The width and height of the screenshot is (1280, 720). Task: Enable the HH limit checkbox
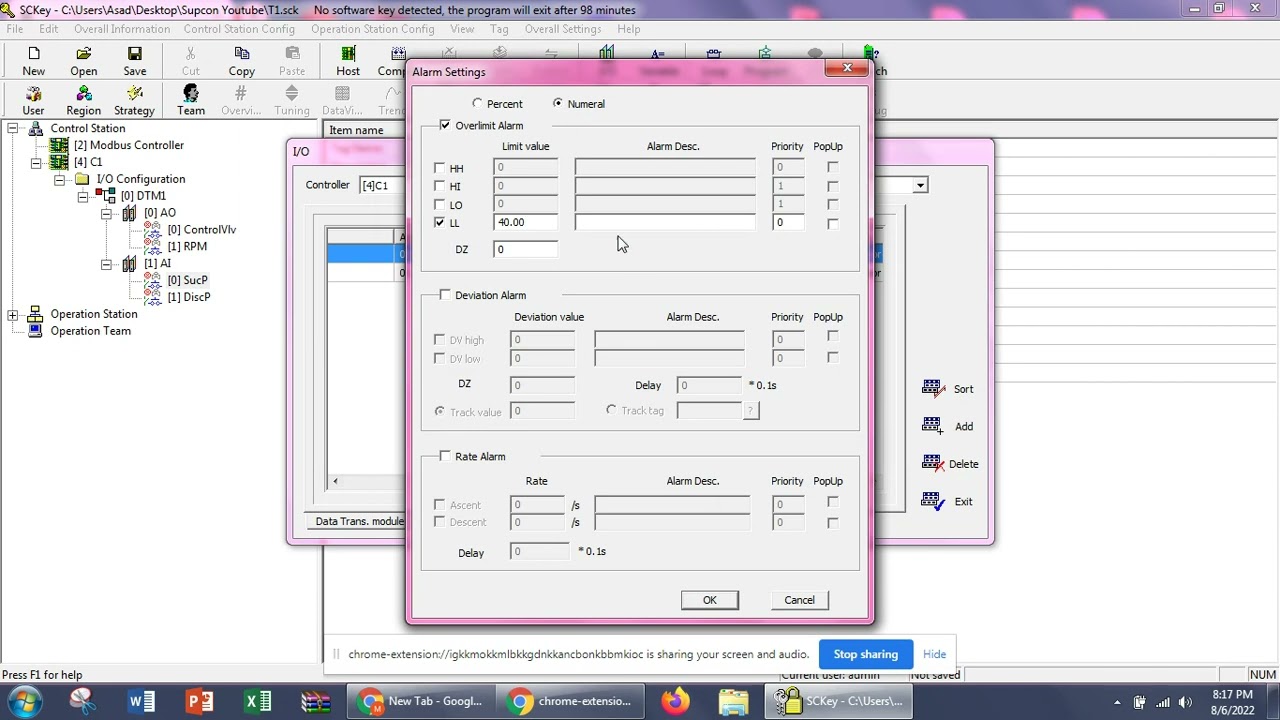pos(439,168)
